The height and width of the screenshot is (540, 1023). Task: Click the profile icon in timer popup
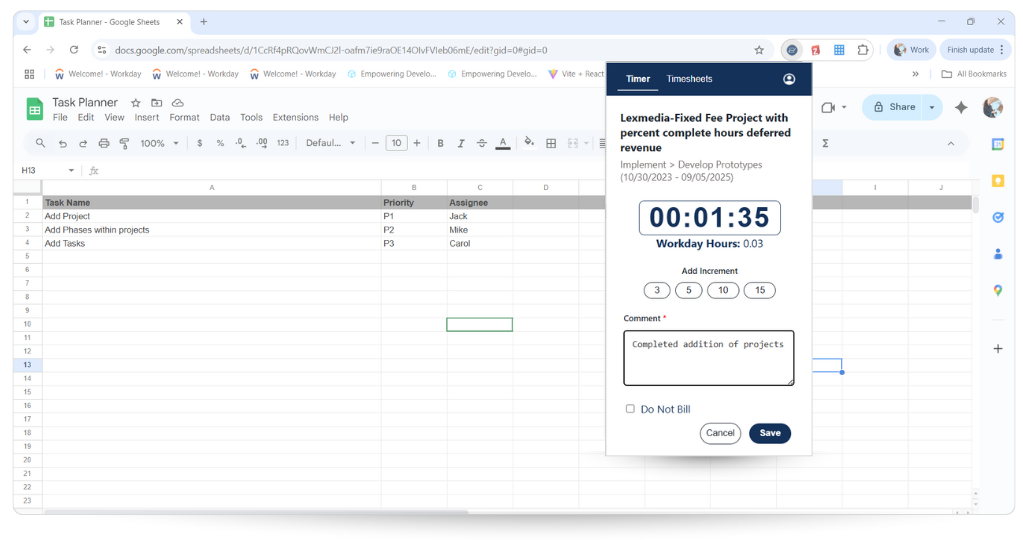pos(789,79)
